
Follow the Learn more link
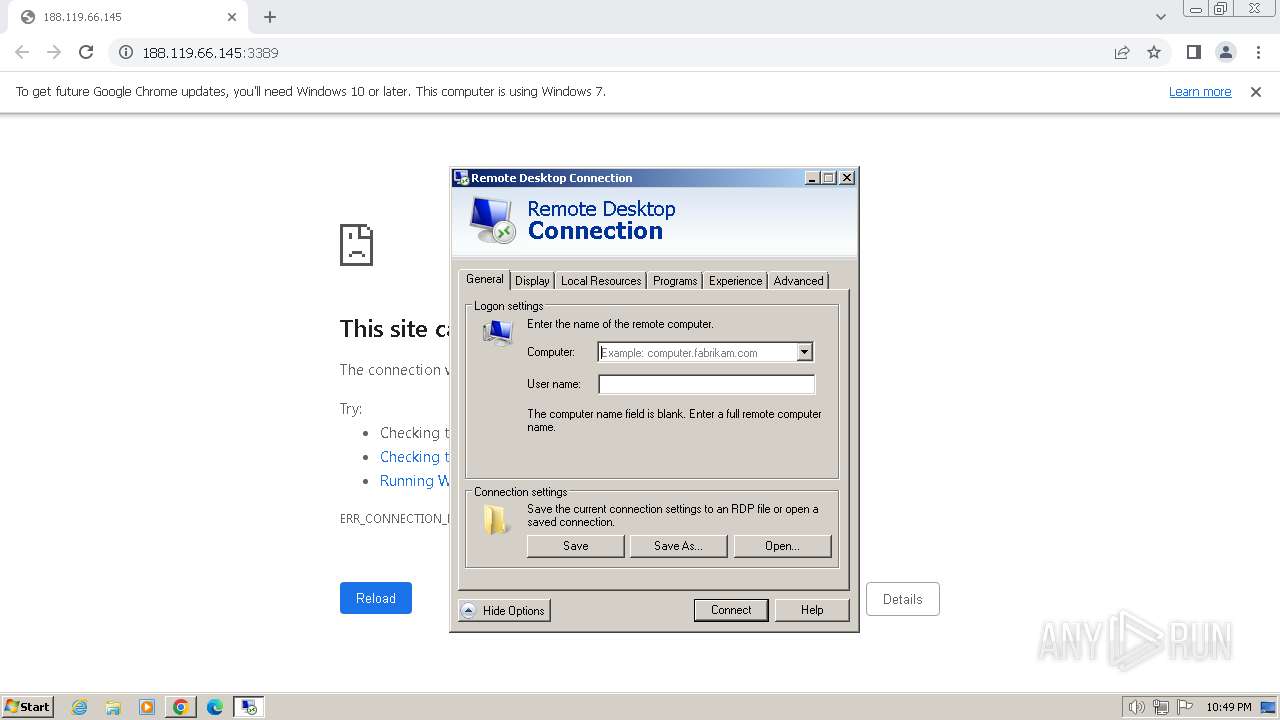pos(1200,92)
